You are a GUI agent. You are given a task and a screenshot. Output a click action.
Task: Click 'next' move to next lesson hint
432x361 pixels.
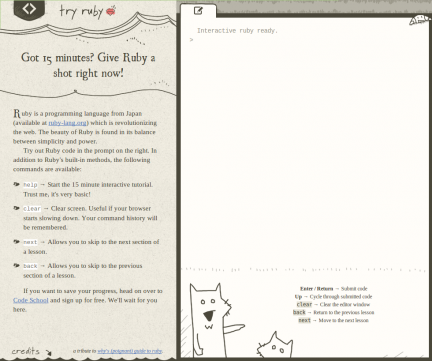[x=333, y=320]
